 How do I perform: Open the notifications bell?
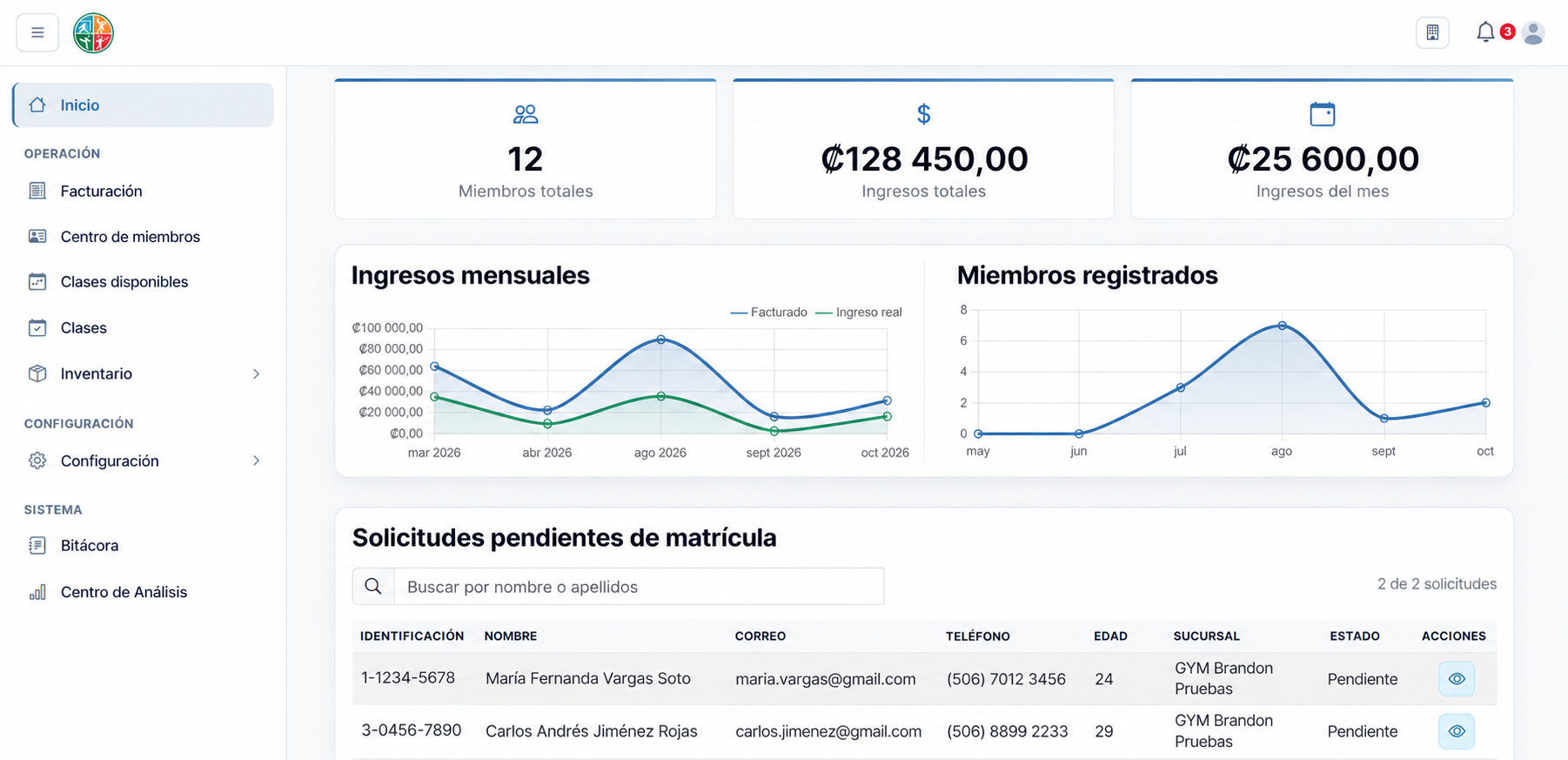1485,32
